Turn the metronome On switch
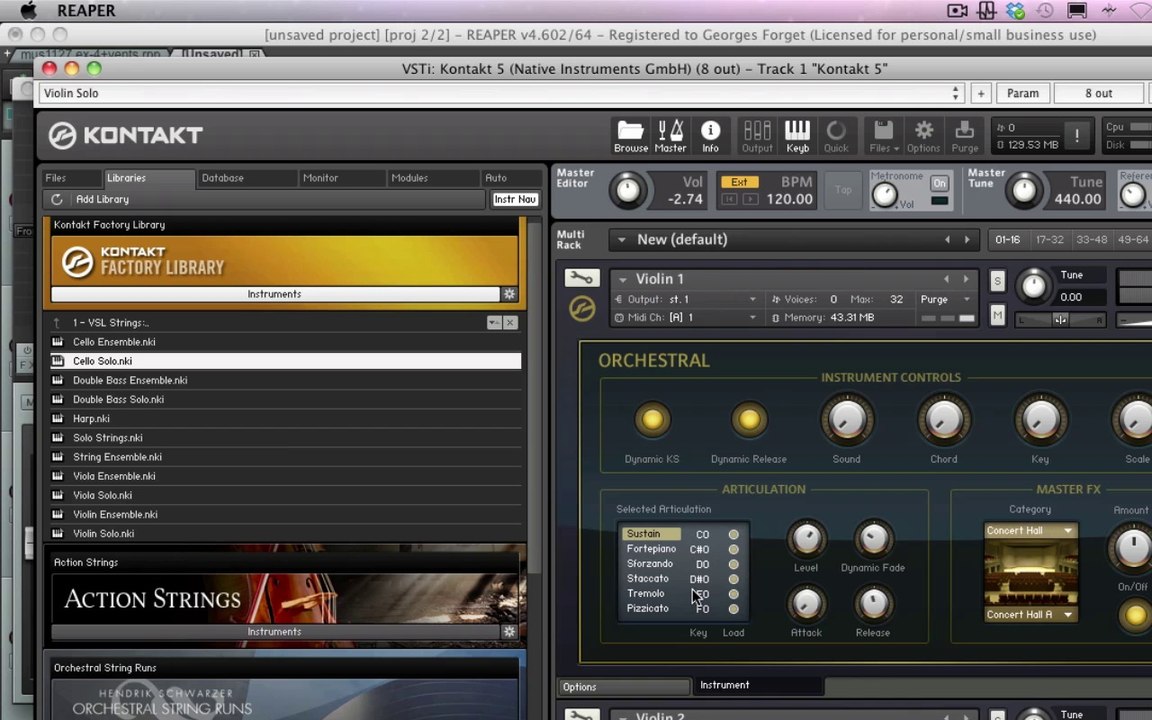 939,183
